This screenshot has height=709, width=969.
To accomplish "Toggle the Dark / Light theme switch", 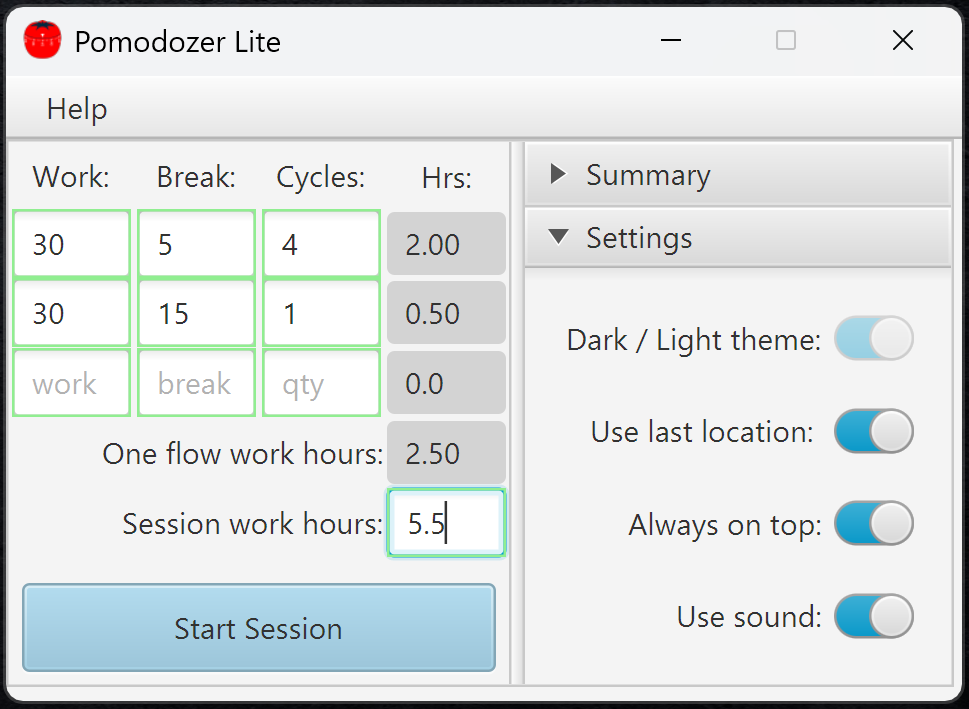I will (873, 339).
